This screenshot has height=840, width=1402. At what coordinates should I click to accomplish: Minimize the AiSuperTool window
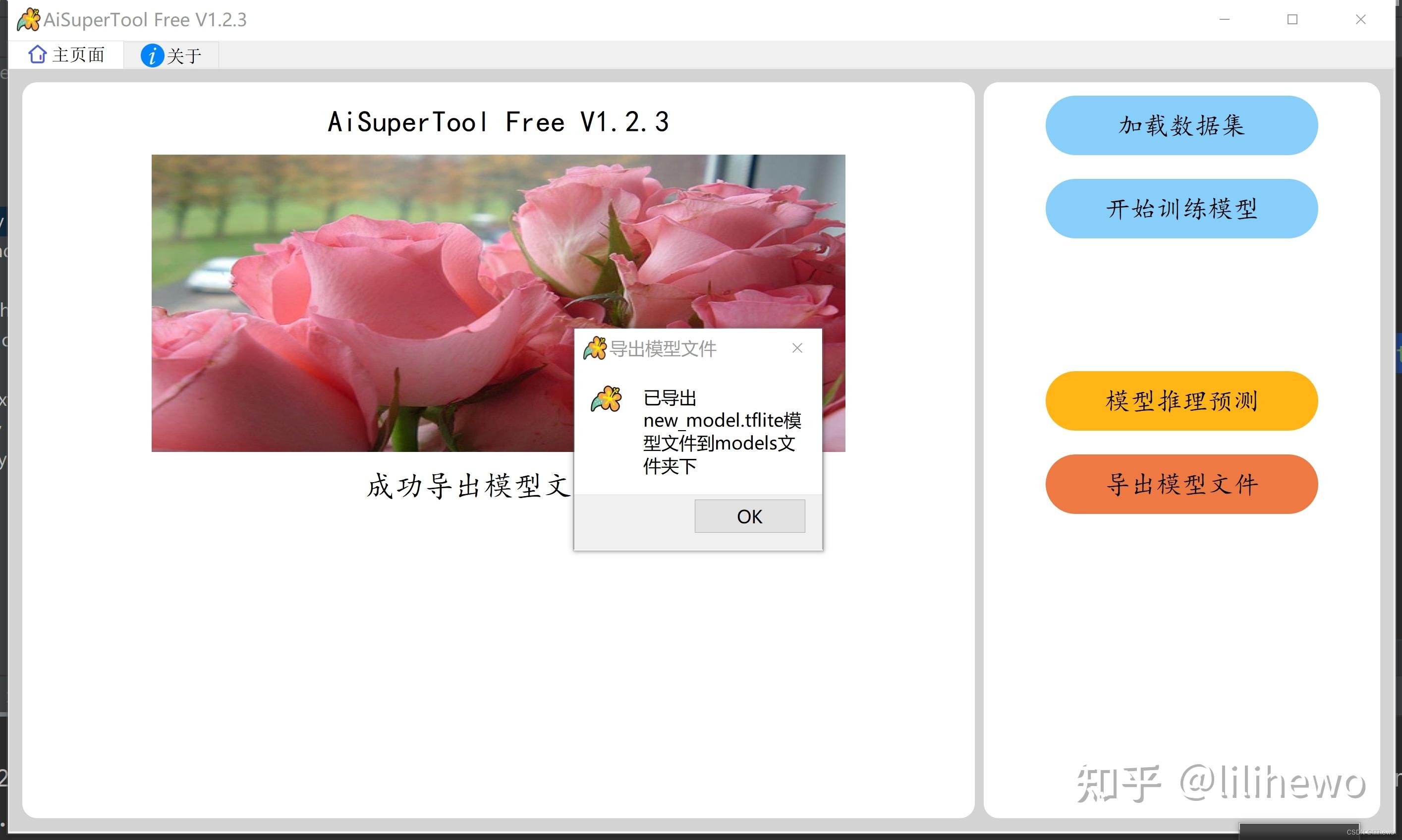coord(1224,19)
